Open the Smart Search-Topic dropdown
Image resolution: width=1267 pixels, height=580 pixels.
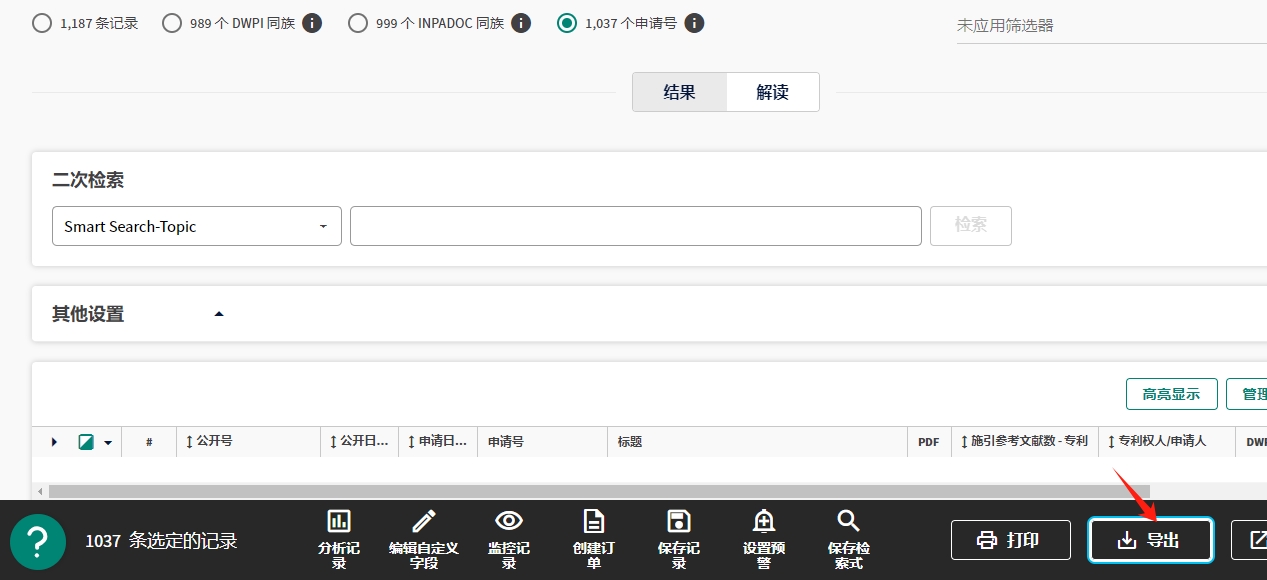pyautogui.click(x=197, y=226)
